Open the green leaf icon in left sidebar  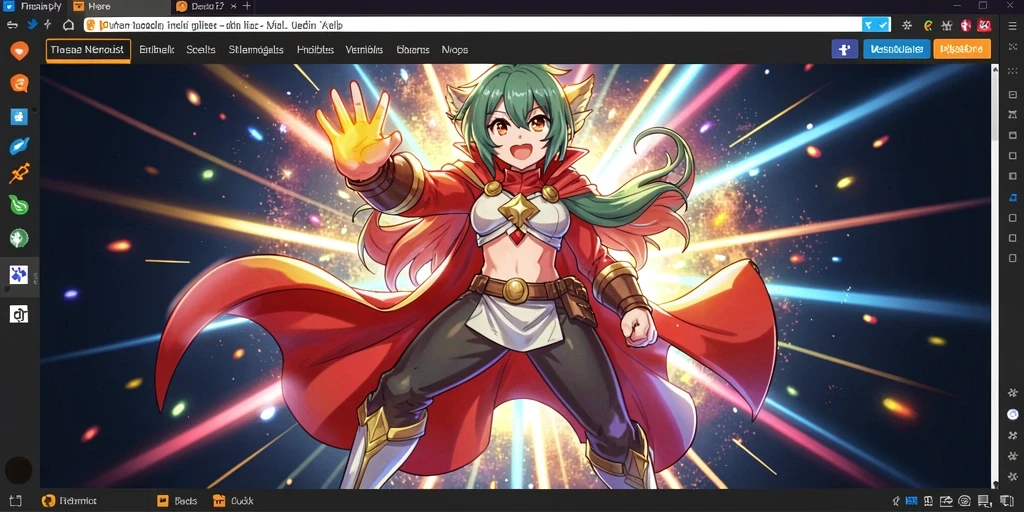20,205
